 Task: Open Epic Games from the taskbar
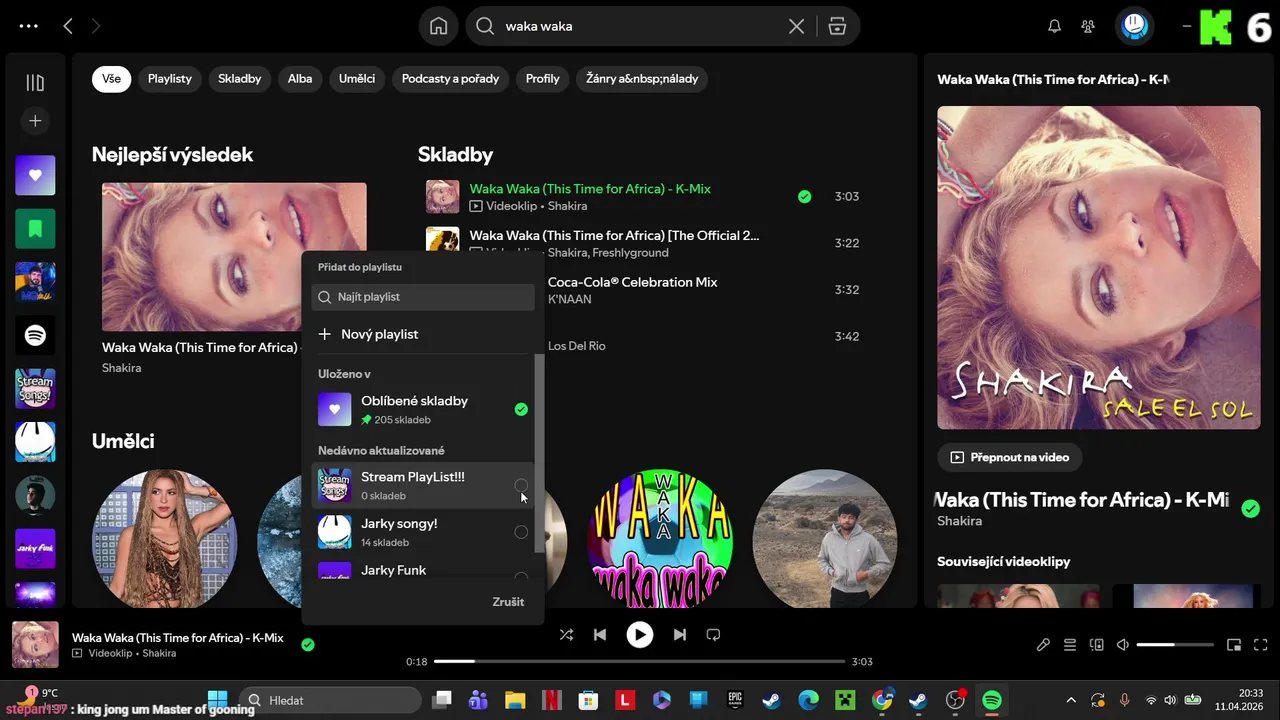click(x=735, y=700)
